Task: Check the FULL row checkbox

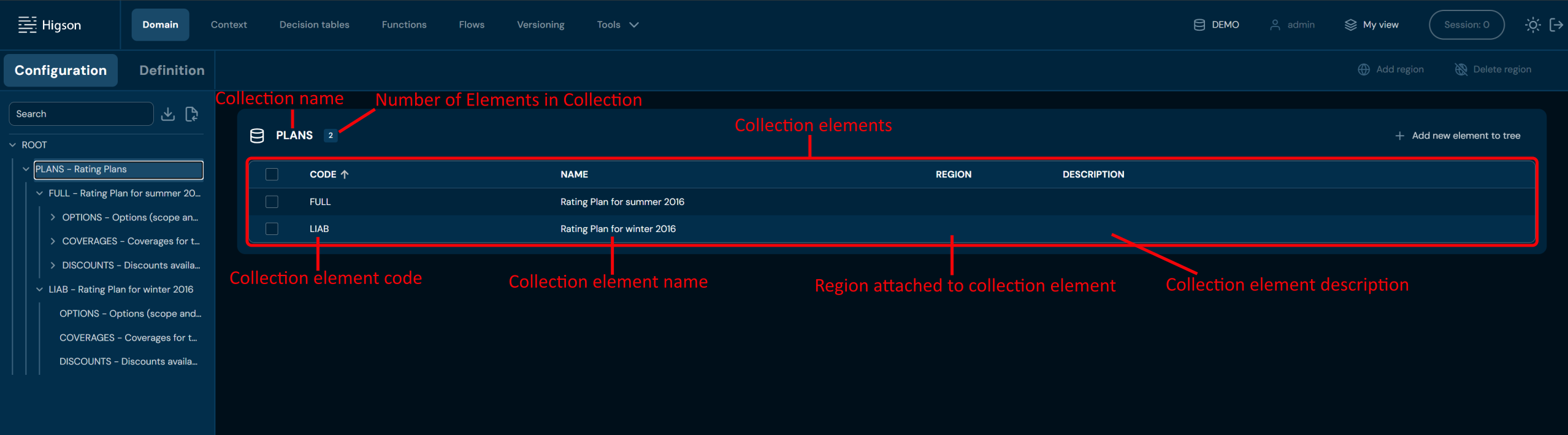Action: pyautogui.click(x=272, y=202)
